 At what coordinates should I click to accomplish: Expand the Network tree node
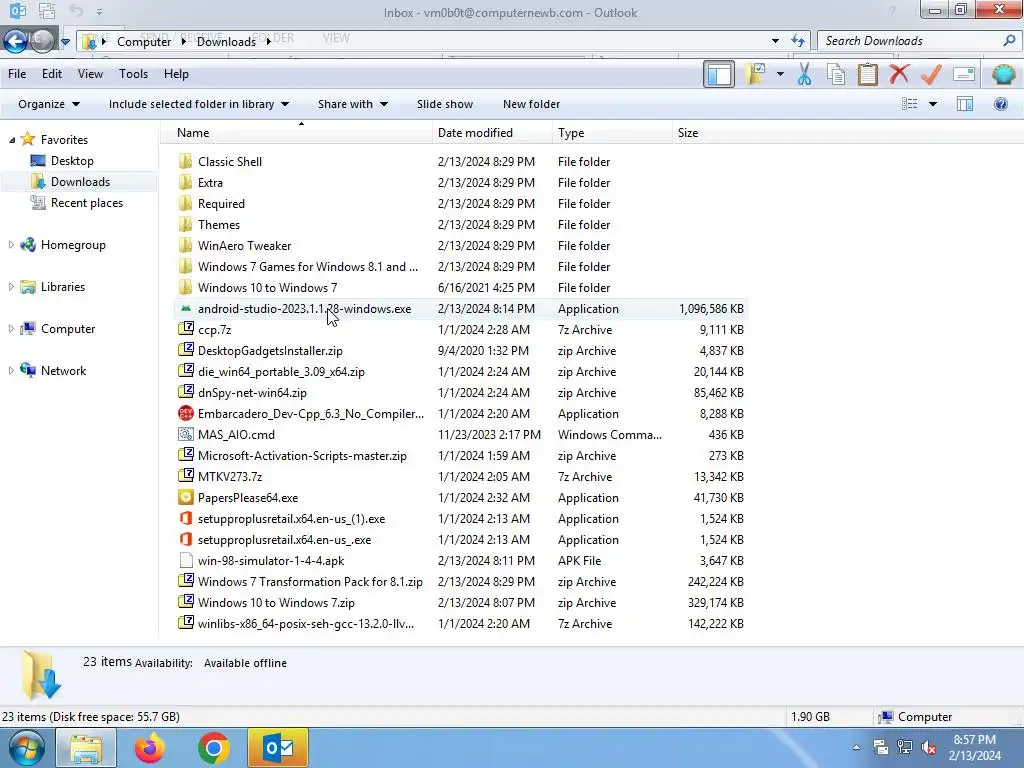(11, 370)
